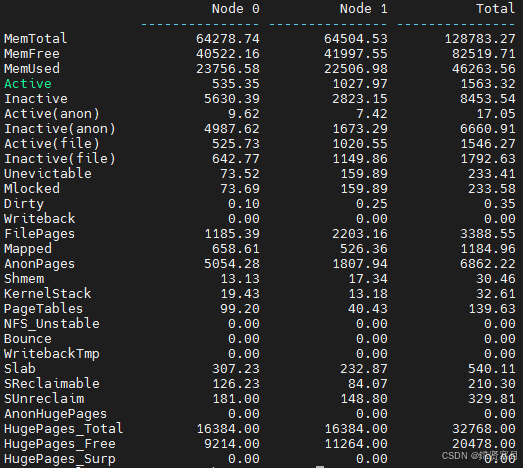Click the Node 1 column header

(x=364, y=9)
